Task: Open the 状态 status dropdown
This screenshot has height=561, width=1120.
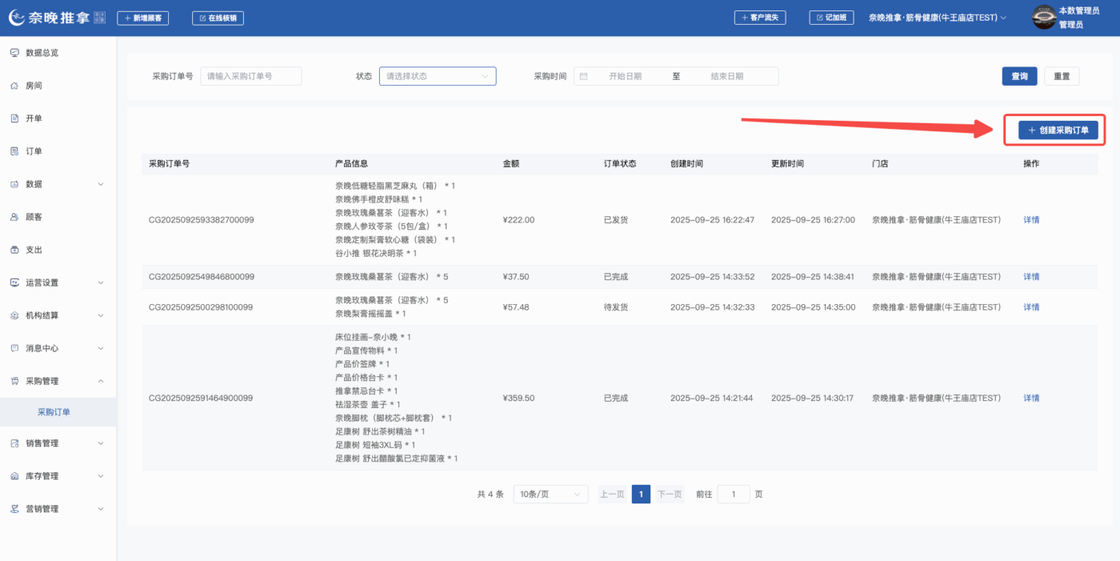Action: [437, 76]
